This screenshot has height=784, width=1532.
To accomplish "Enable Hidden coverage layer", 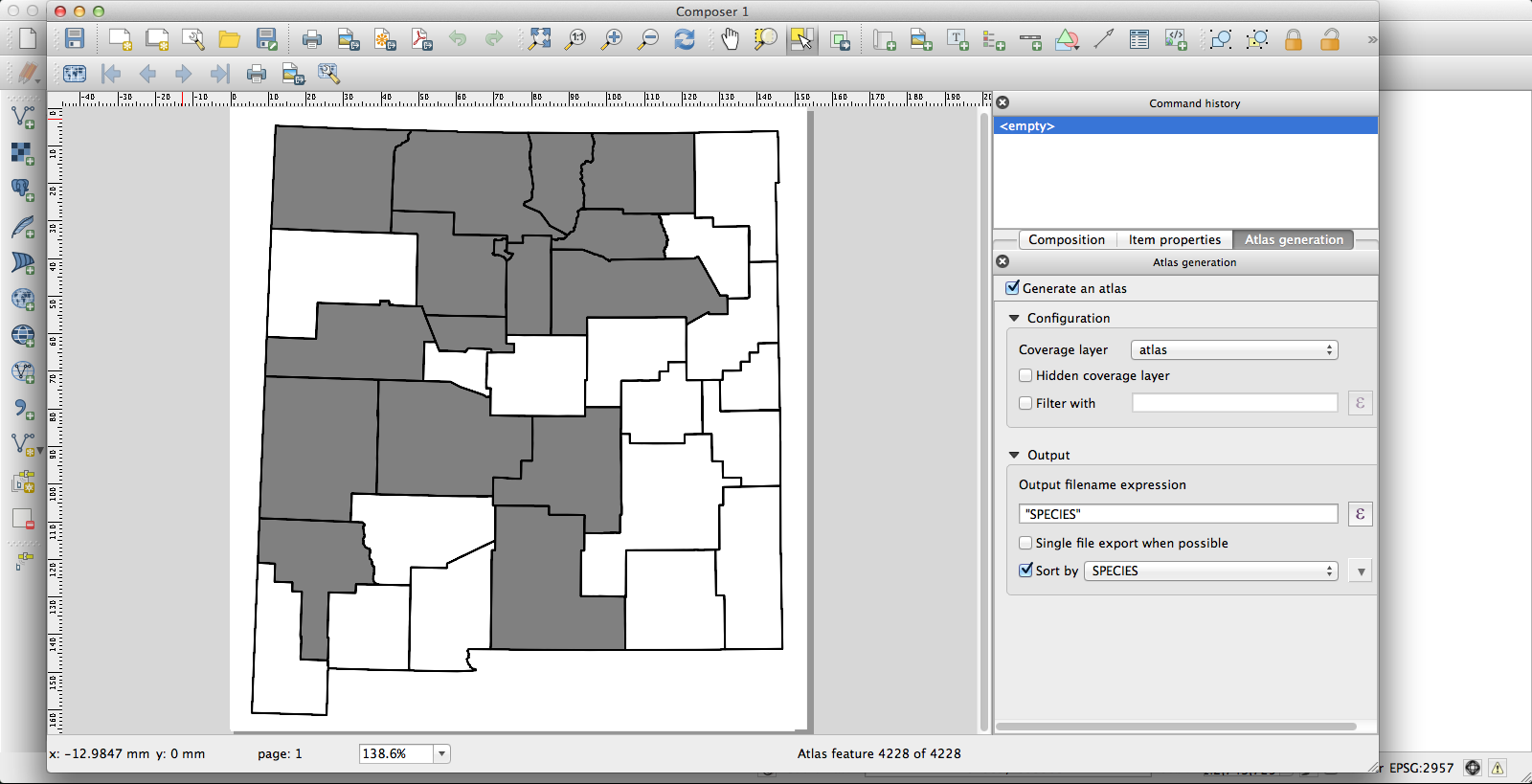I will click(x=1025, y=375).
